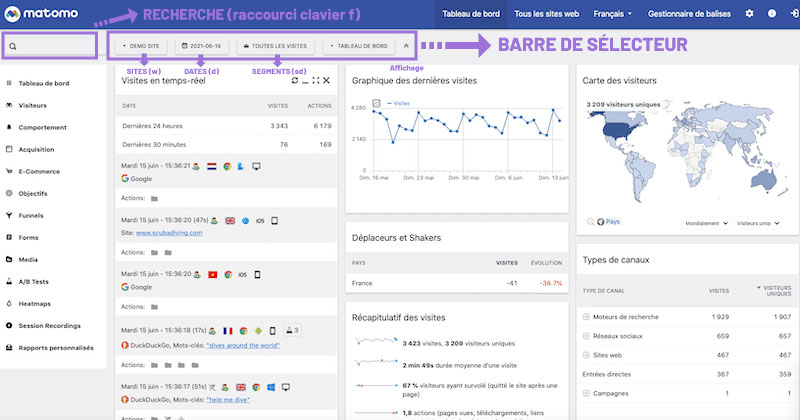The height and width of the screenshot is (420, 800).
Task: Click Windows OS icon in 15:36:17 visit
Action: [271, 387]
